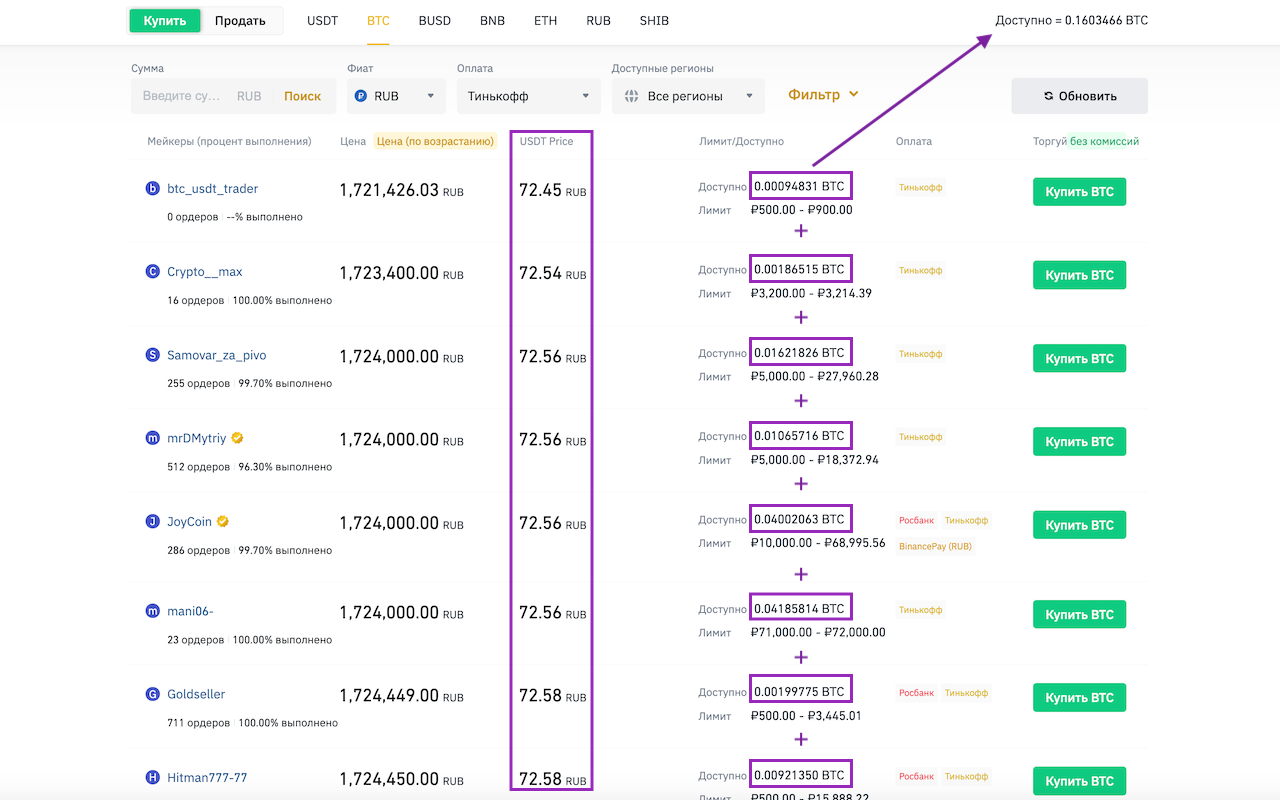Switch to the BUSD tab
Image resolution: width=1280 pixels, height=800 pixels.
[x=435, y=20]
